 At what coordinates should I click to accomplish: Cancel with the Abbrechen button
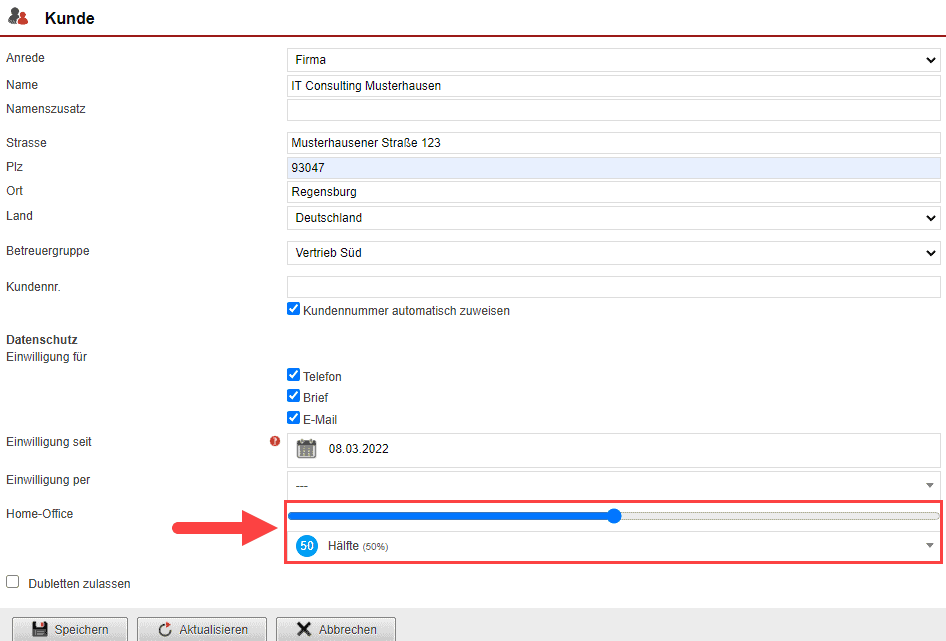tap(336, 629)
